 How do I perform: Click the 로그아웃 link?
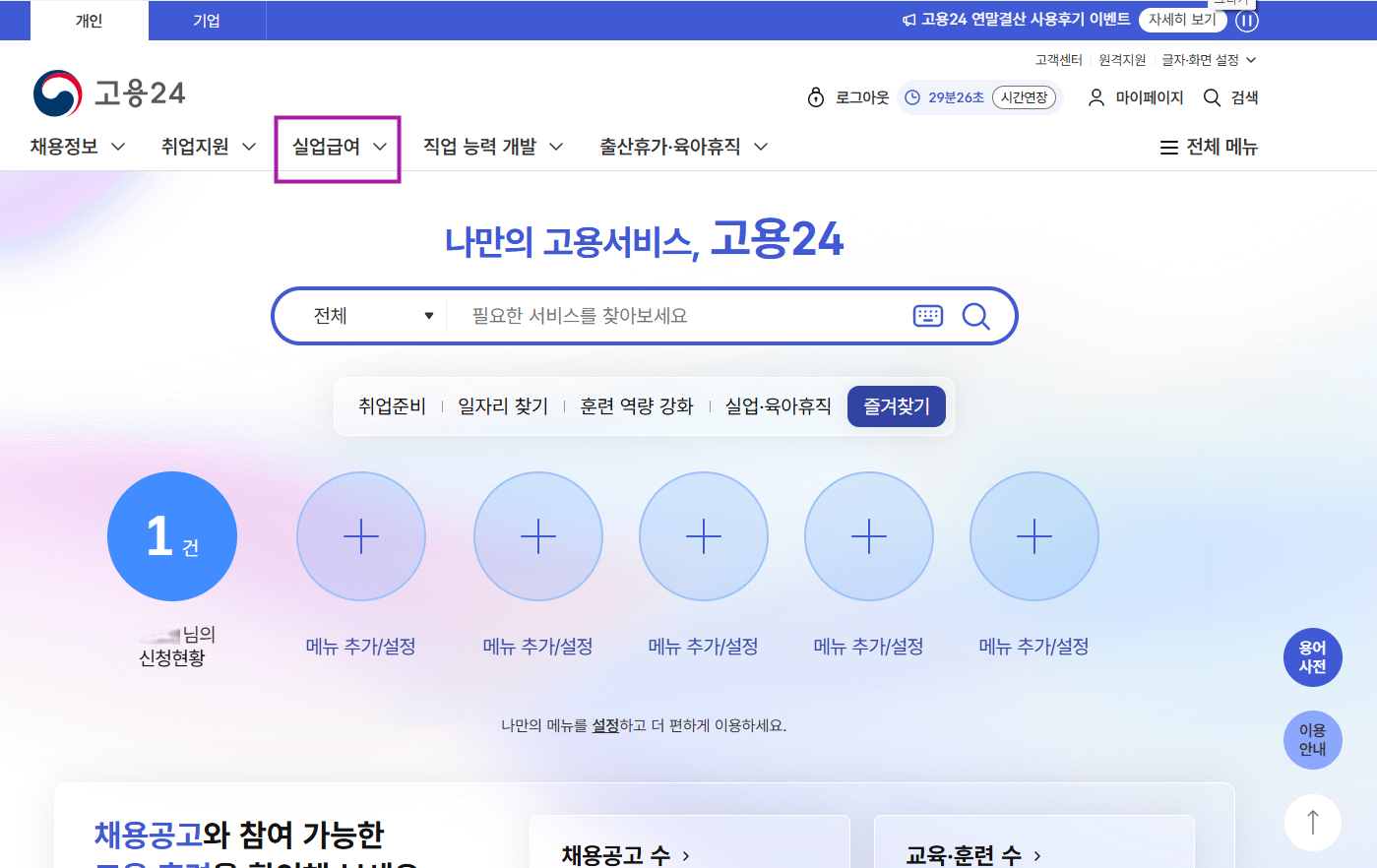[x=862, y=97]
